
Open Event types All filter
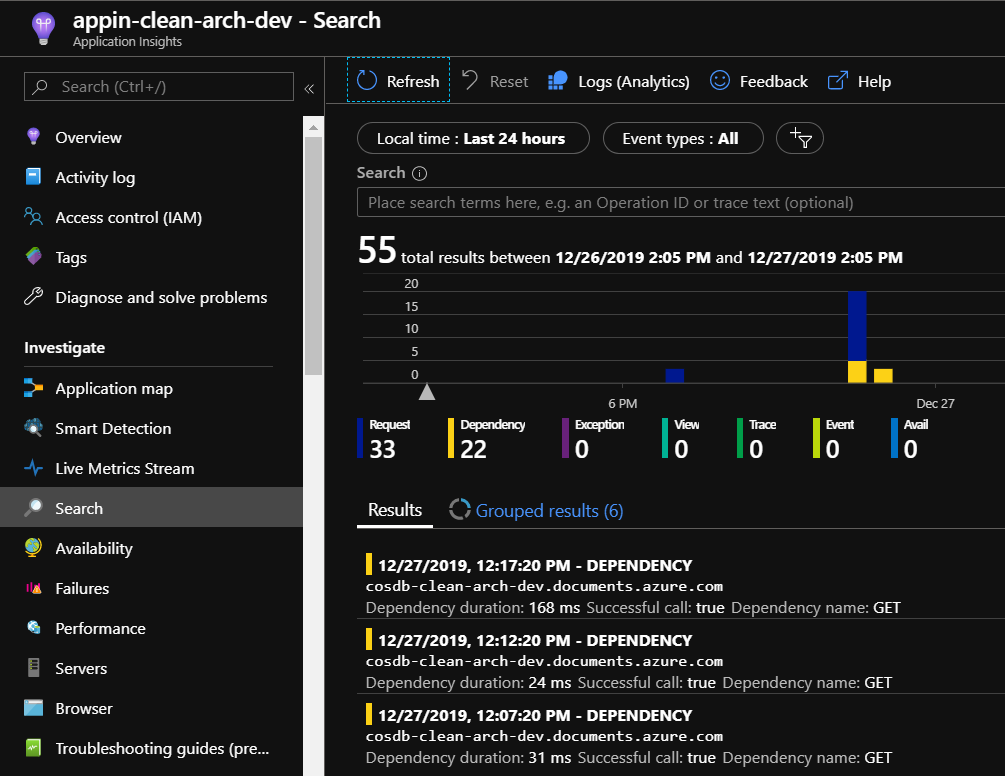[x=683, y=138]
